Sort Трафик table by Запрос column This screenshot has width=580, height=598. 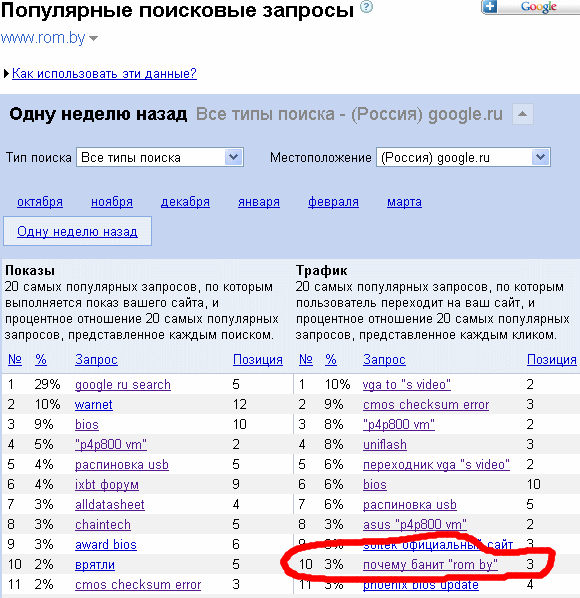(x=384, y=360)
